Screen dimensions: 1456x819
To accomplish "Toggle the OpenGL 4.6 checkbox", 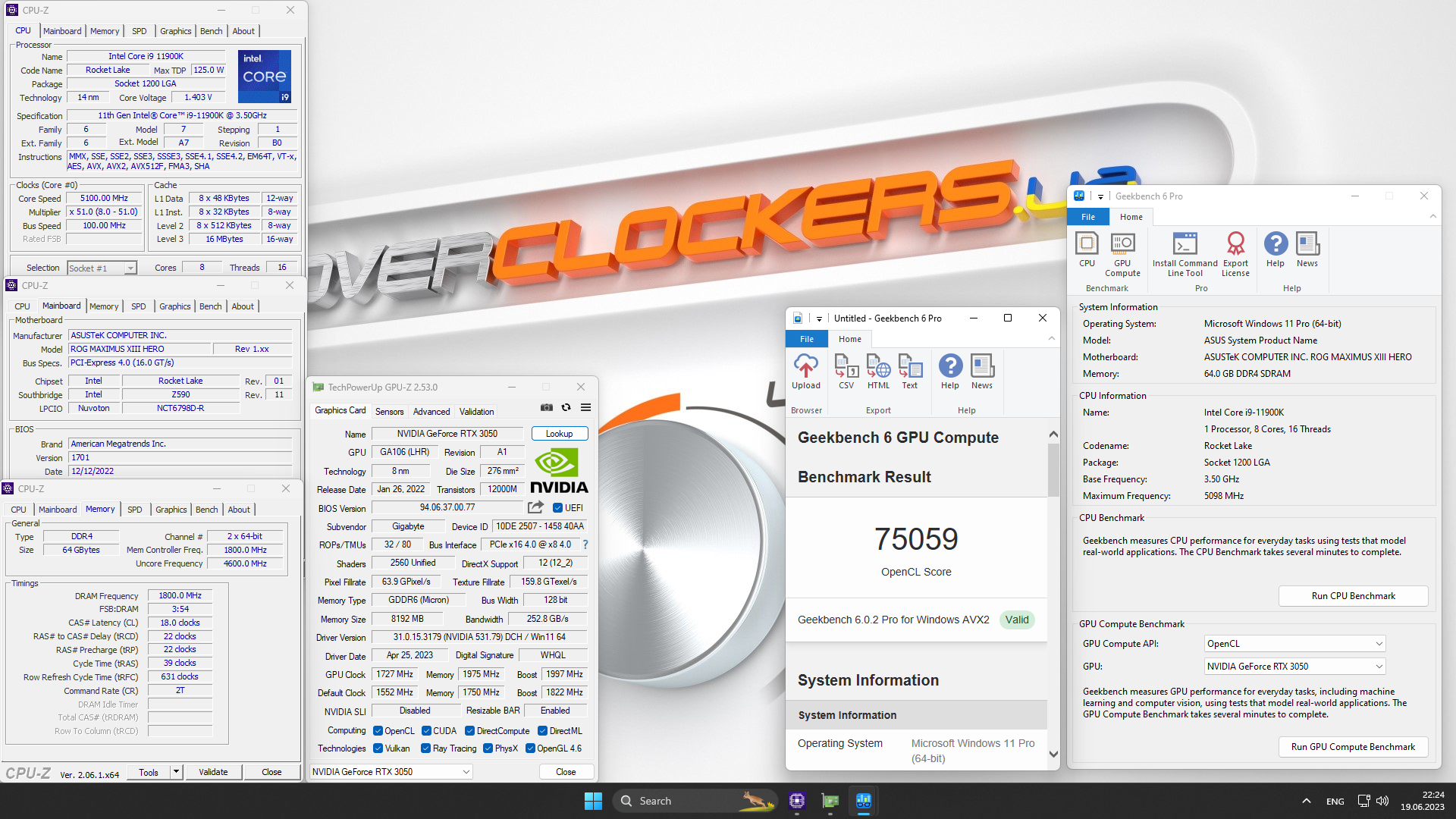I will (x=530, y=748).
